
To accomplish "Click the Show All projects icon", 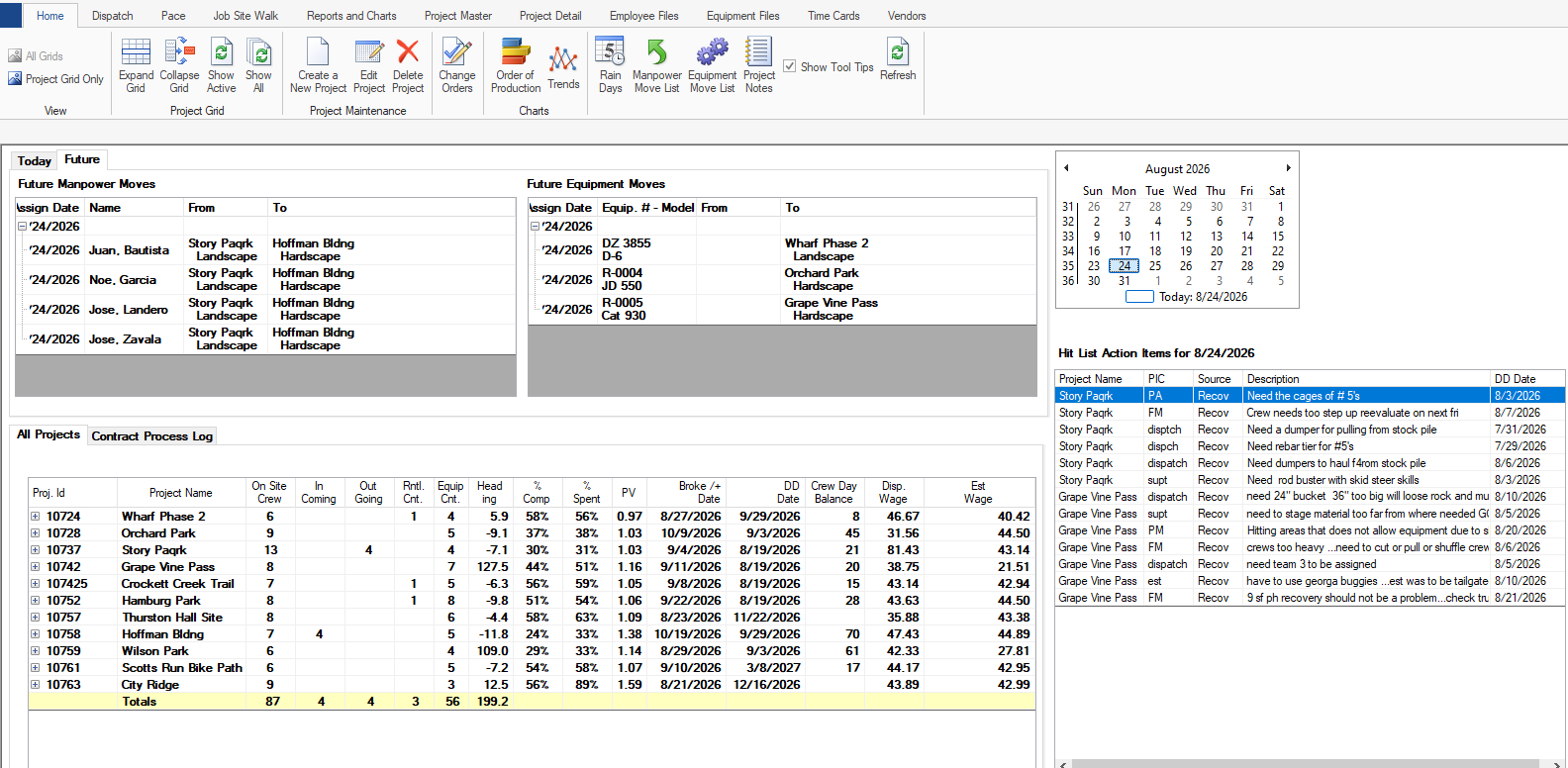I will pos(258,65).
